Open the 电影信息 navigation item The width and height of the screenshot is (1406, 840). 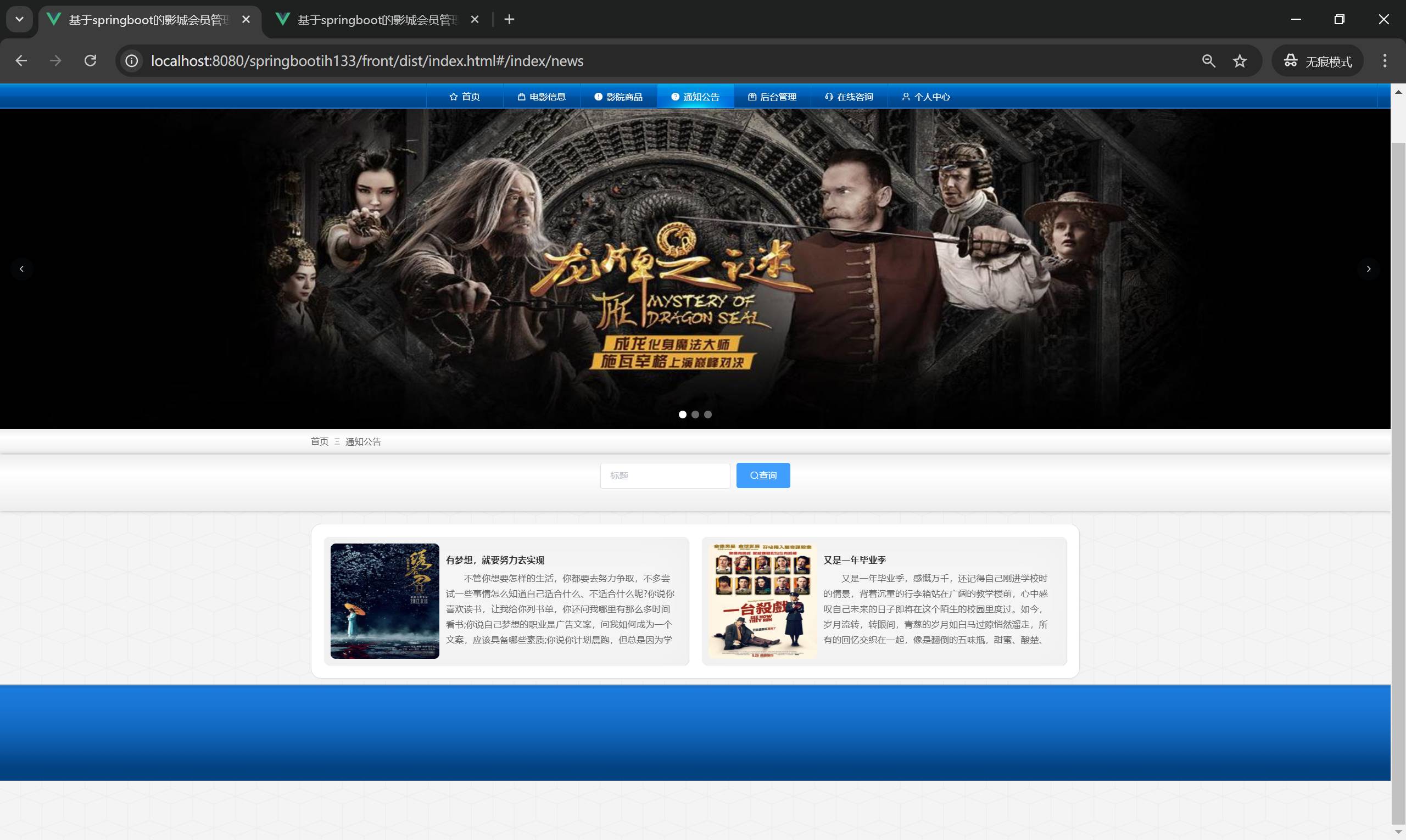click(542, 97)
